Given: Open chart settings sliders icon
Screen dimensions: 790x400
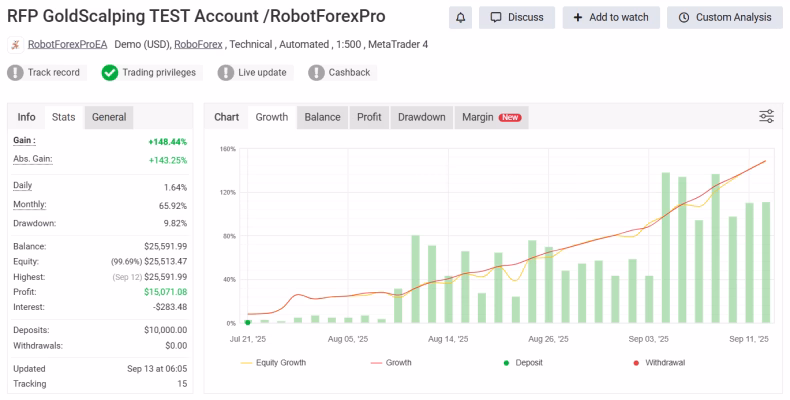Looking at the screenshot, I should pos(766,116).
